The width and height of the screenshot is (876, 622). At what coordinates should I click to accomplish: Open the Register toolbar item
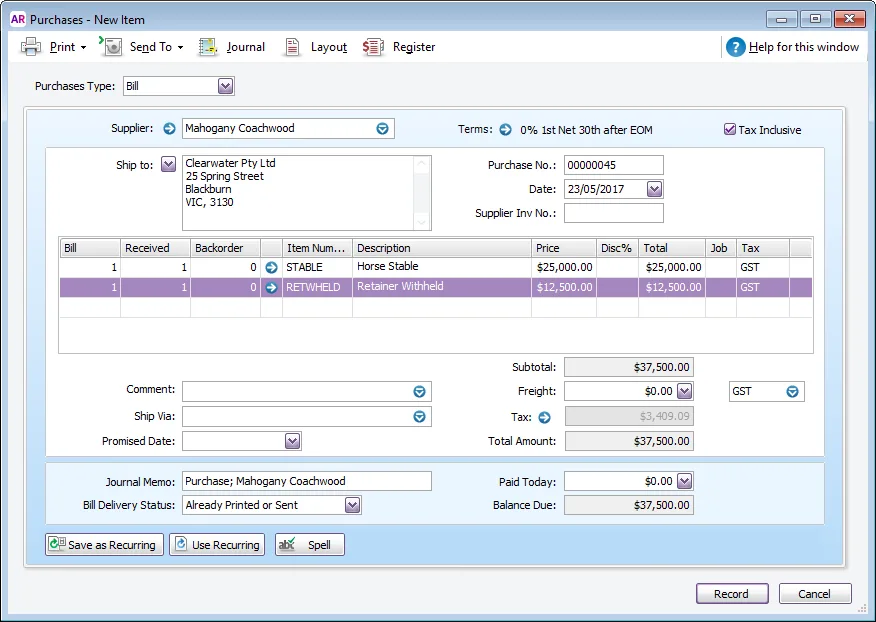413,47
